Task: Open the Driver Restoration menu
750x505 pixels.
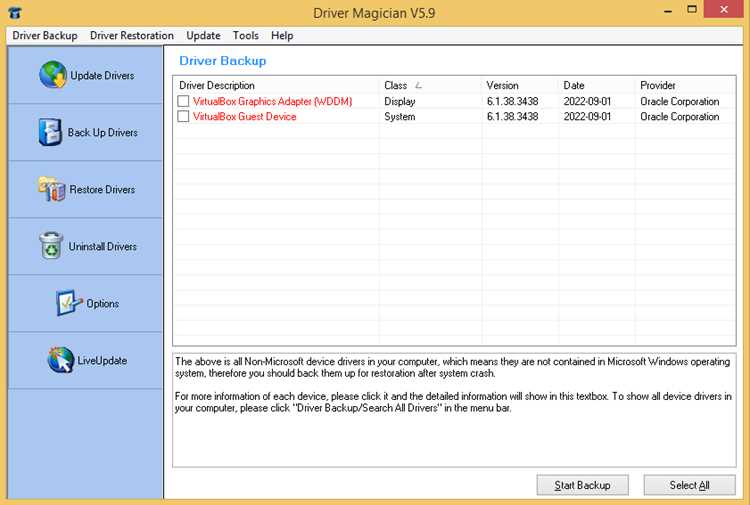Action: (132, 35)
